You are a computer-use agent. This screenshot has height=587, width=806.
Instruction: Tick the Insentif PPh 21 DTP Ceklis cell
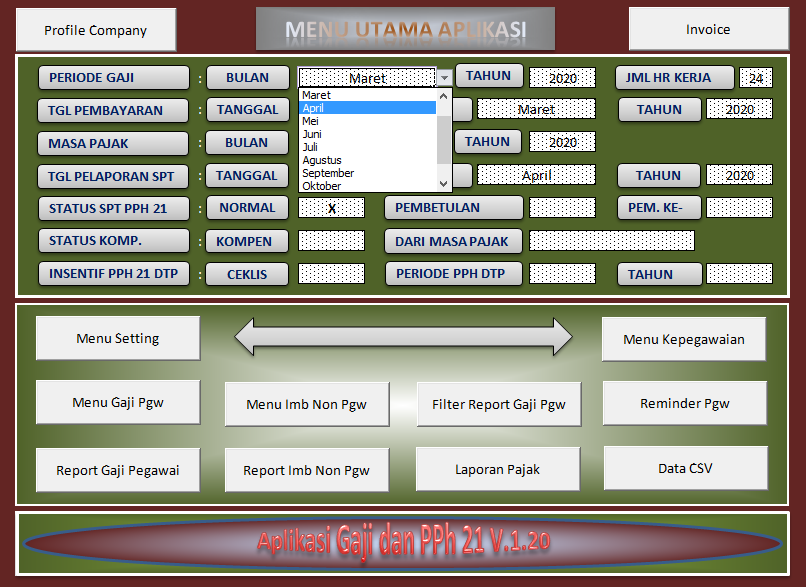pyautogui.click(x=332, y=273)
